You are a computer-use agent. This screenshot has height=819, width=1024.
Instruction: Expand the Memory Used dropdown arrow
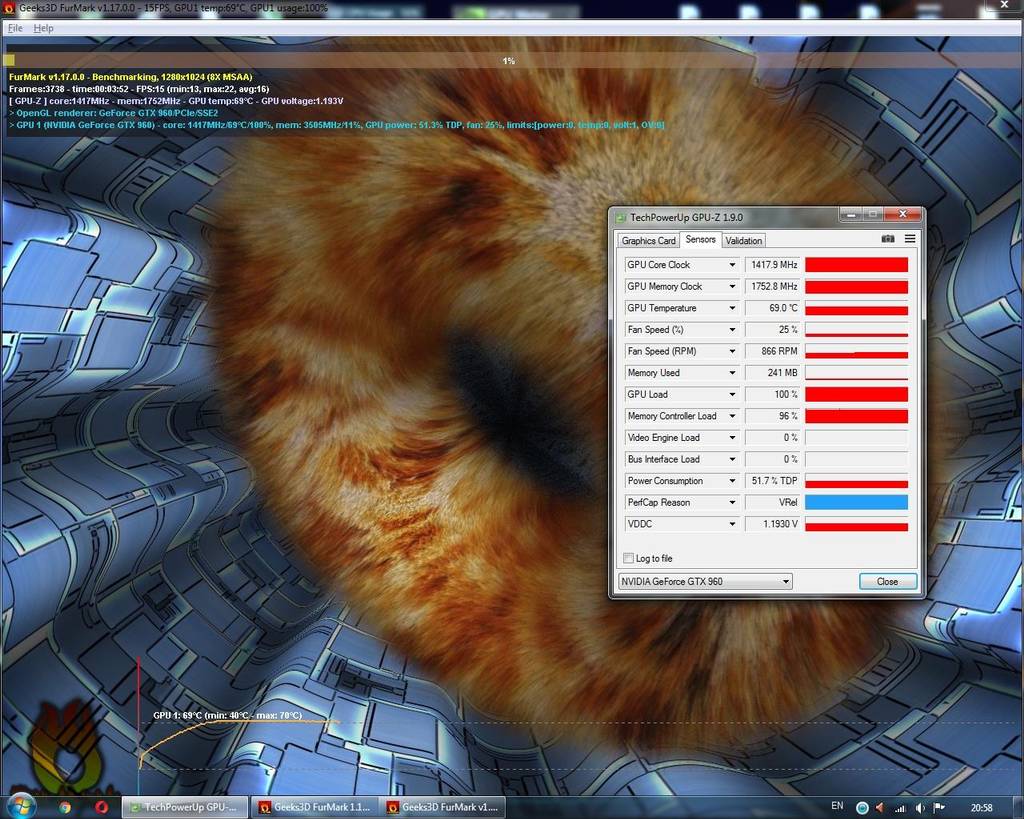click(x=732, y=372)
